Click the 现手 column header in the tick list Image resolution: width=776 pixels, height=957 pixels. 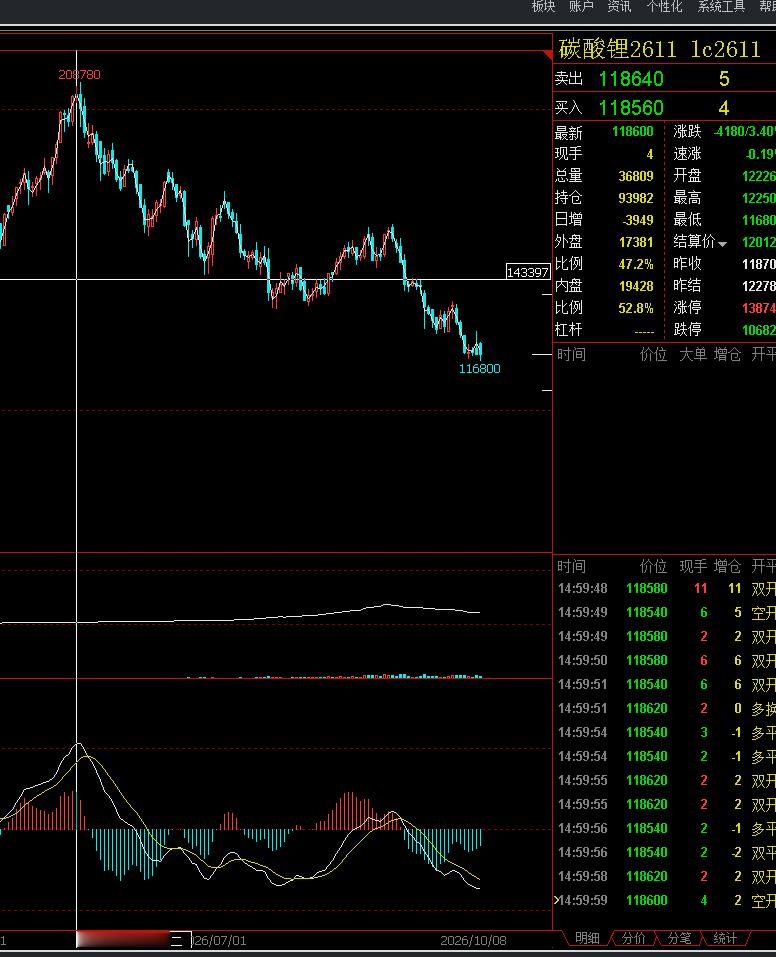pyautogui.click(x=692, y=567)
